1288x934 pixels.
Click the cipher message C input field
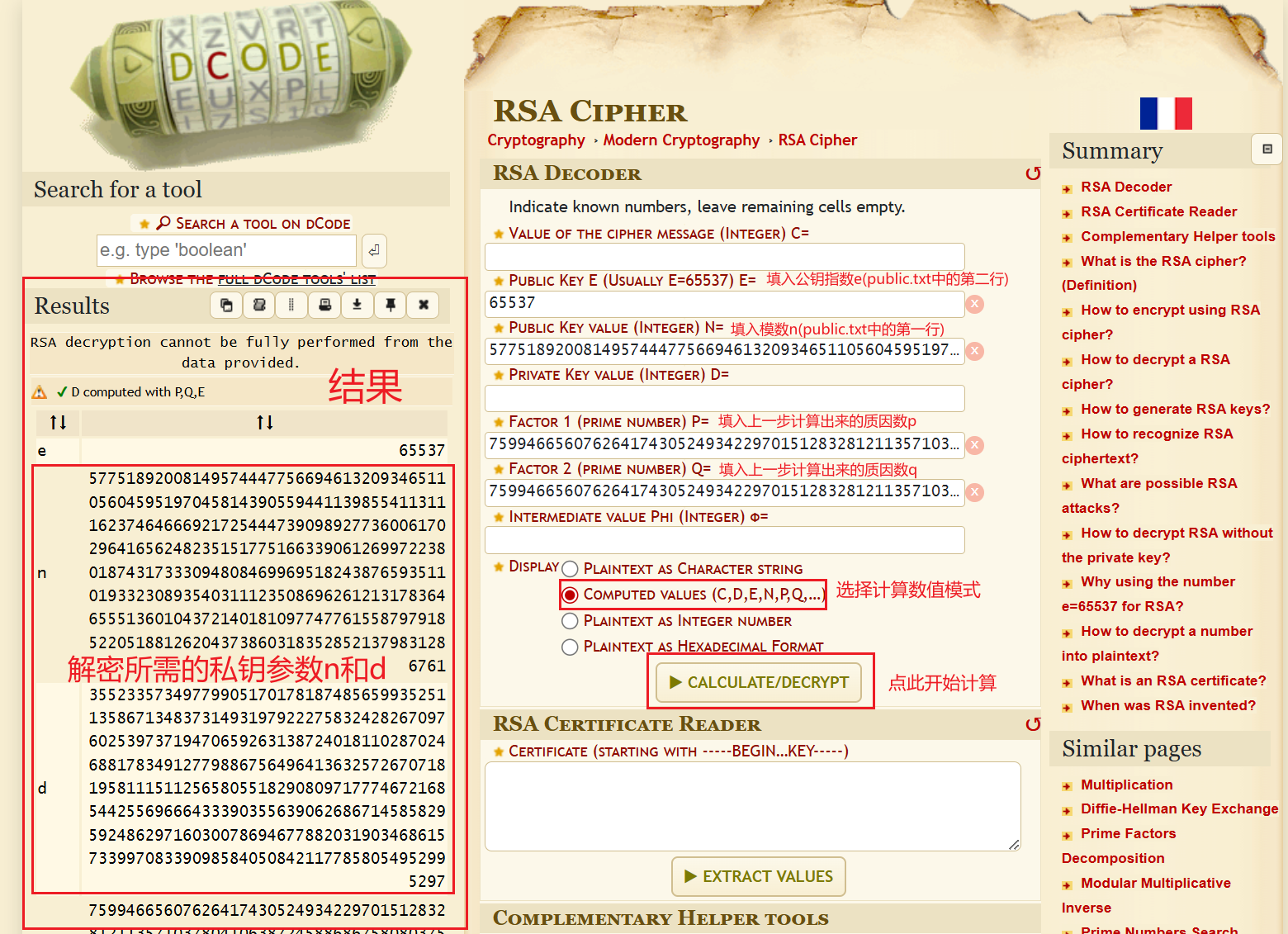724,257
